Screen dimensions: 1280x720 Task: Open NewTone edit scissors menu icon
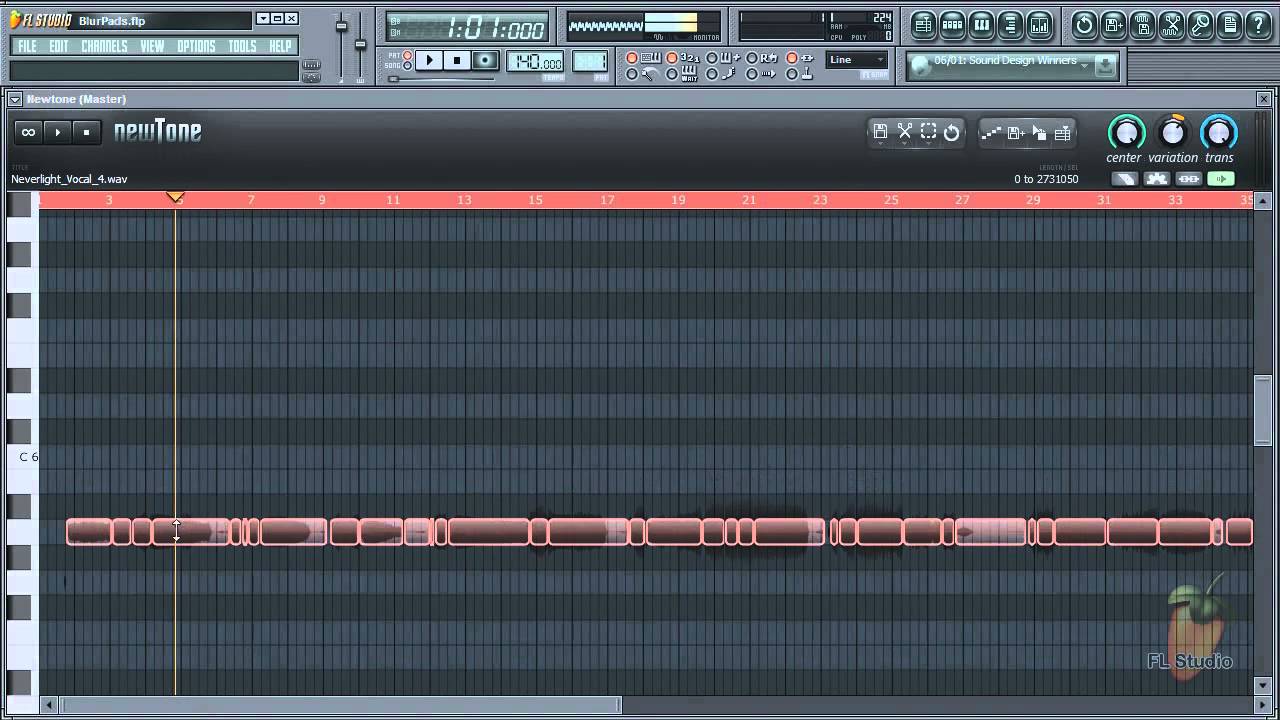[x=904, y=132]
